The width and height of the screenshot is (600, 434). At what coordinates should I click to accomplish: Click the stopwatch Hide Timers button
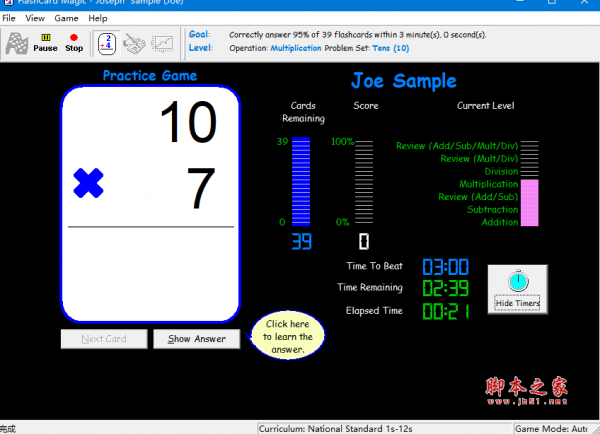(517, 289)
